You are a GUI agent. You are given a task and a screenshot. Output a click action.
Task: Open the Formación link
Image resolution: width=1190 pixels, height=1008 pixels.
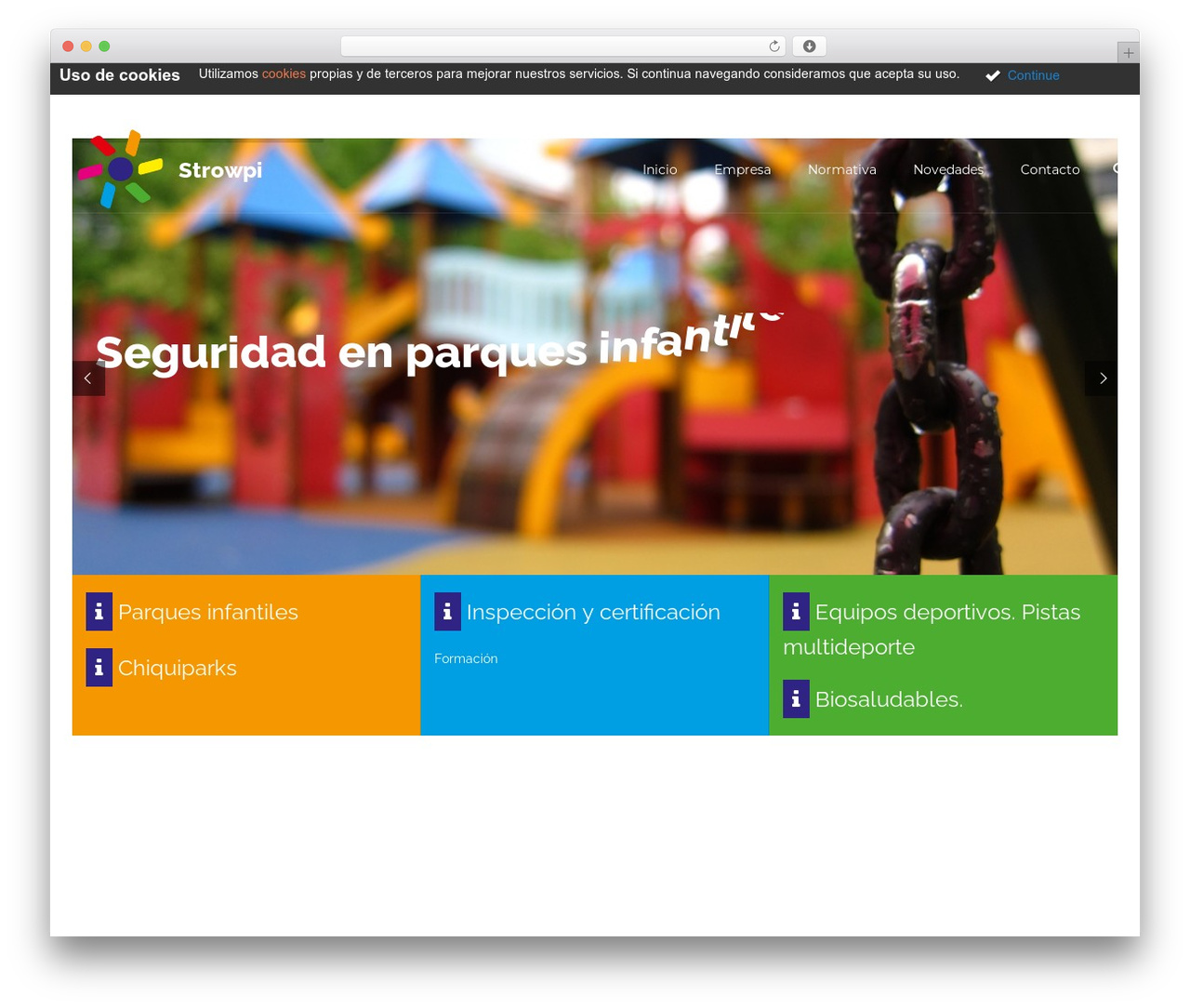point(466,658)
